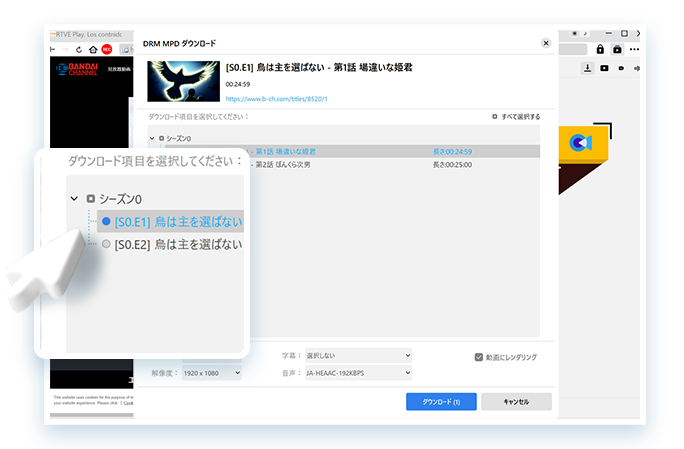Click the episode title heading in the dialog
The height and width of the screenshot is (449, 684).
pyautogui.click(x=319, y=68)
